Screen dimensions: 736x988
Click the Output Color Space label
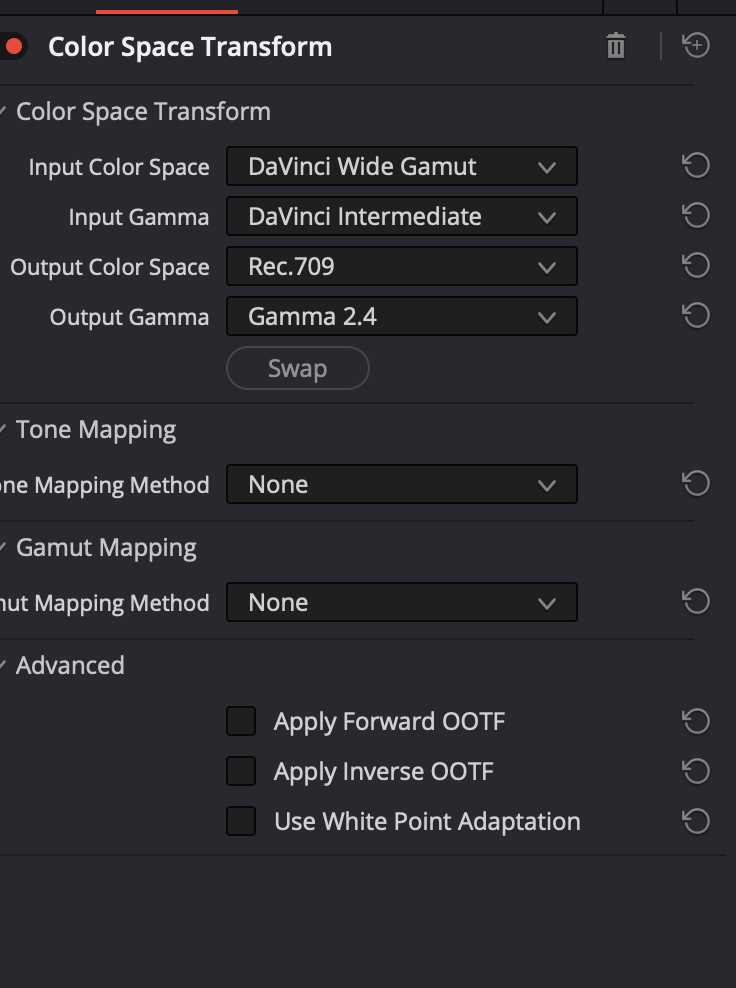[x=110, y=267]
